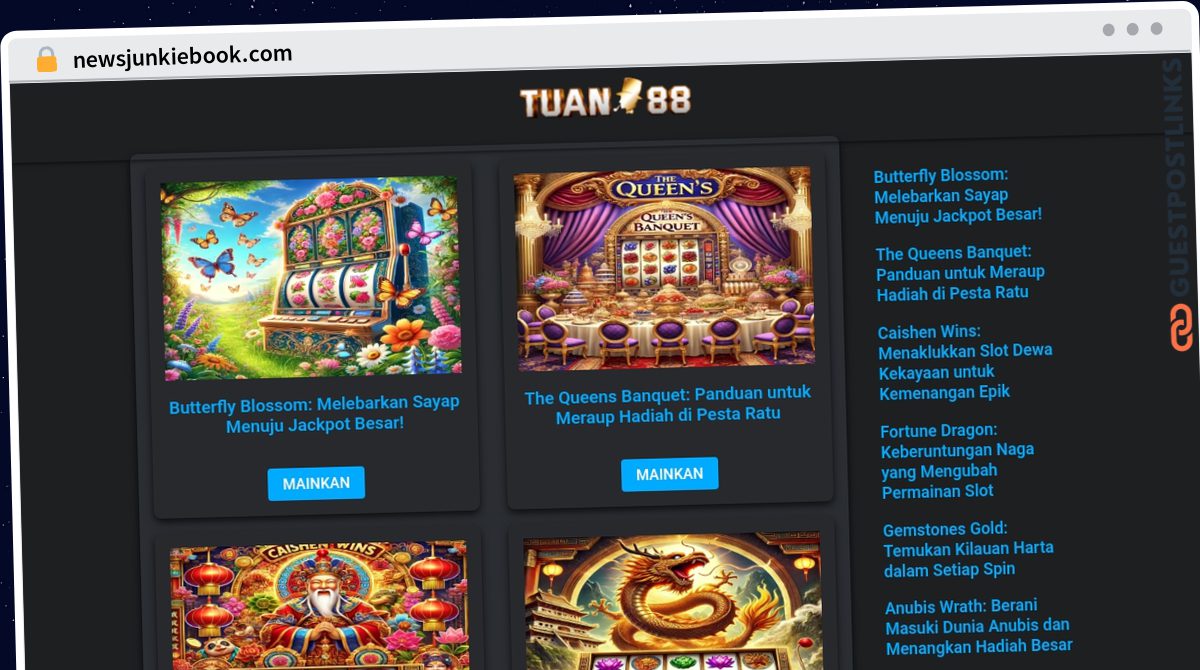The width and height of the screenshot is (1200, 670).
Task: Open the Butterfly Blossom card title link
Action: click(x=315, y=414)
